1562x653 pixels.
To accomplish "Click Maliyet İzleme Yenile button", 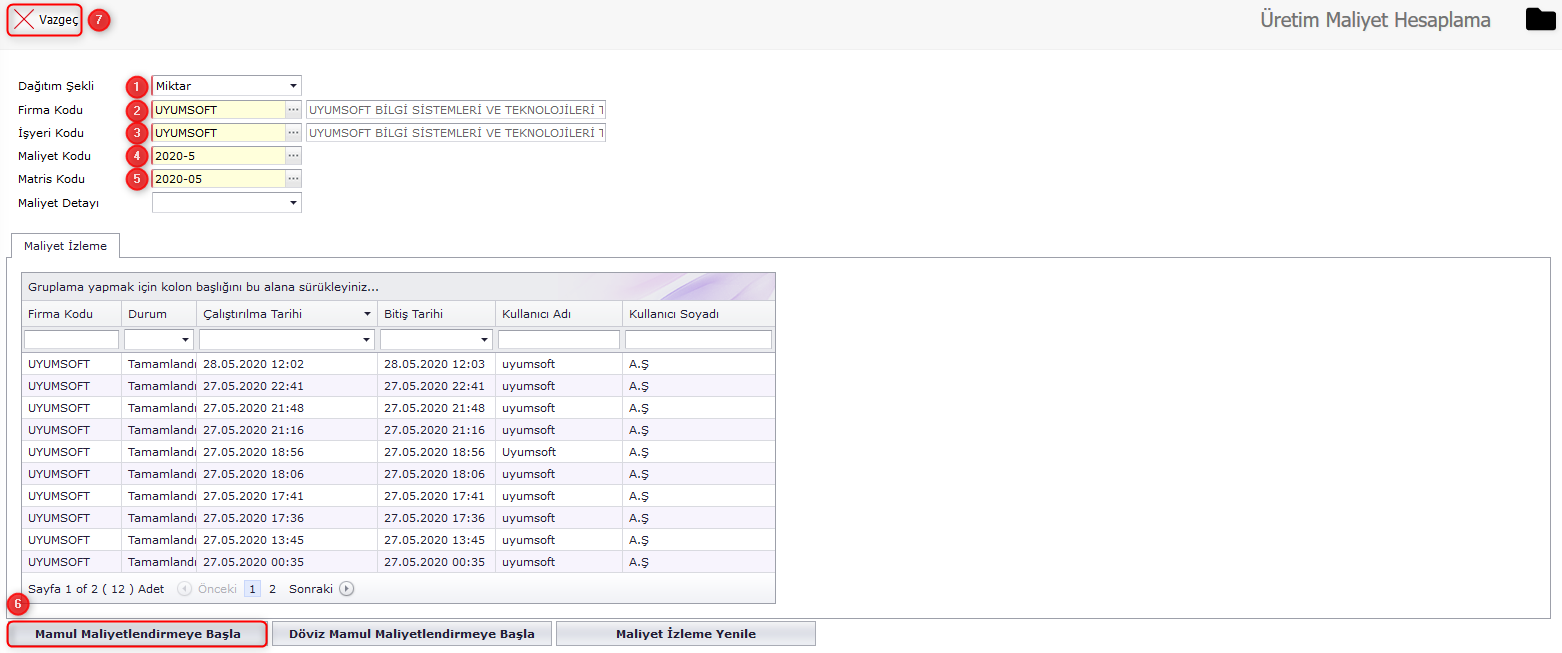I will (686, 634).
